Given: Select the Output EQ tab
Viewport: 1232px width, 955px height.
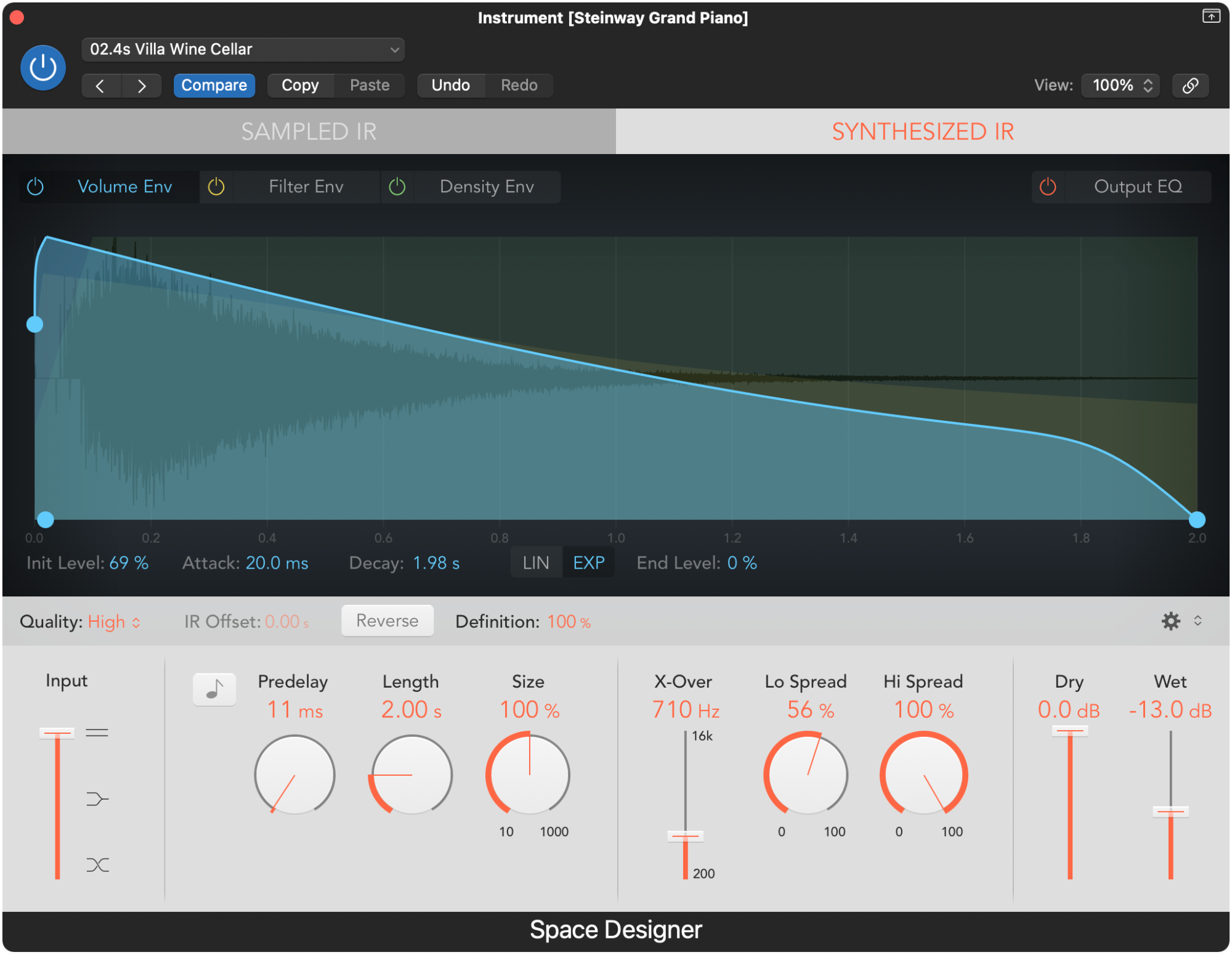Looking at the screenshot, I should point(1138,187).
